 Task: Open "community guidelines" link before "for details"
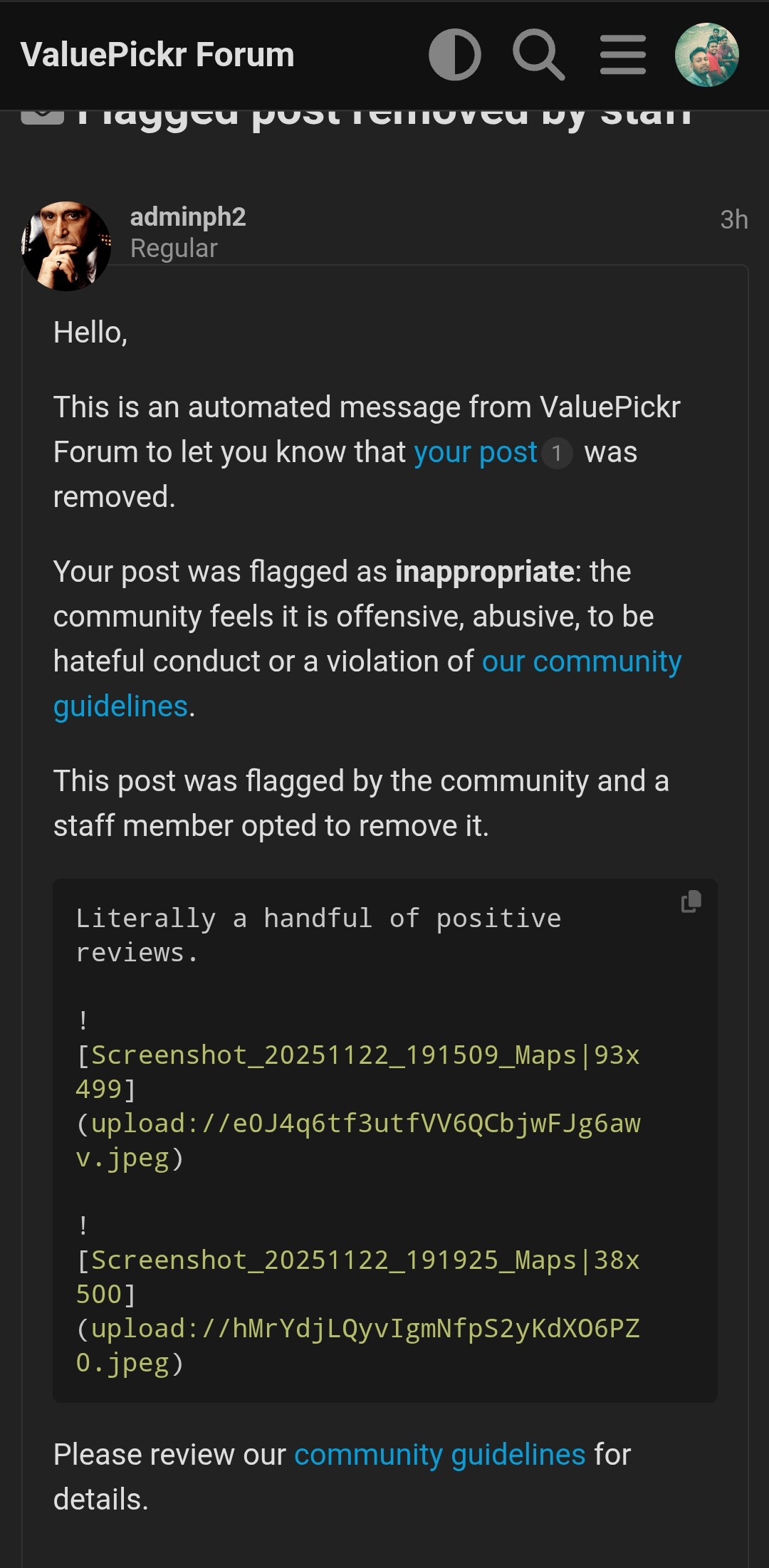point(439,1455)
